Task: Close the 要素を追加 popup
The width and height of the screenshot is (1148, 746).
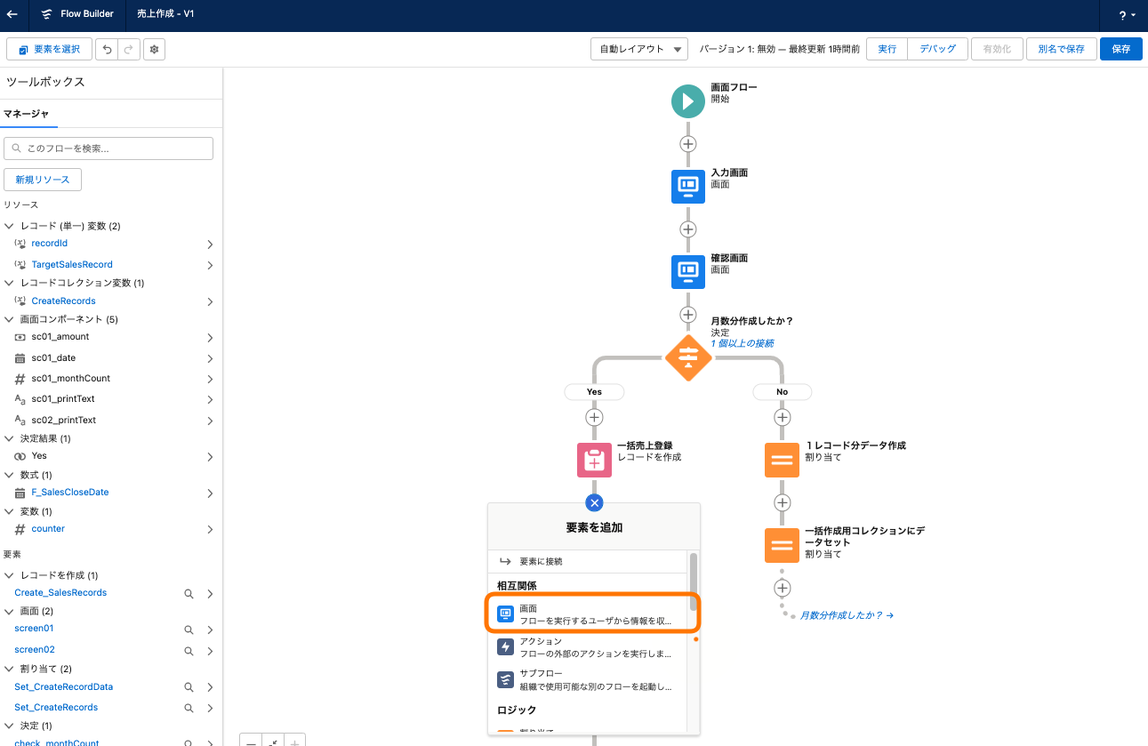Action: [x=594, y=503]
